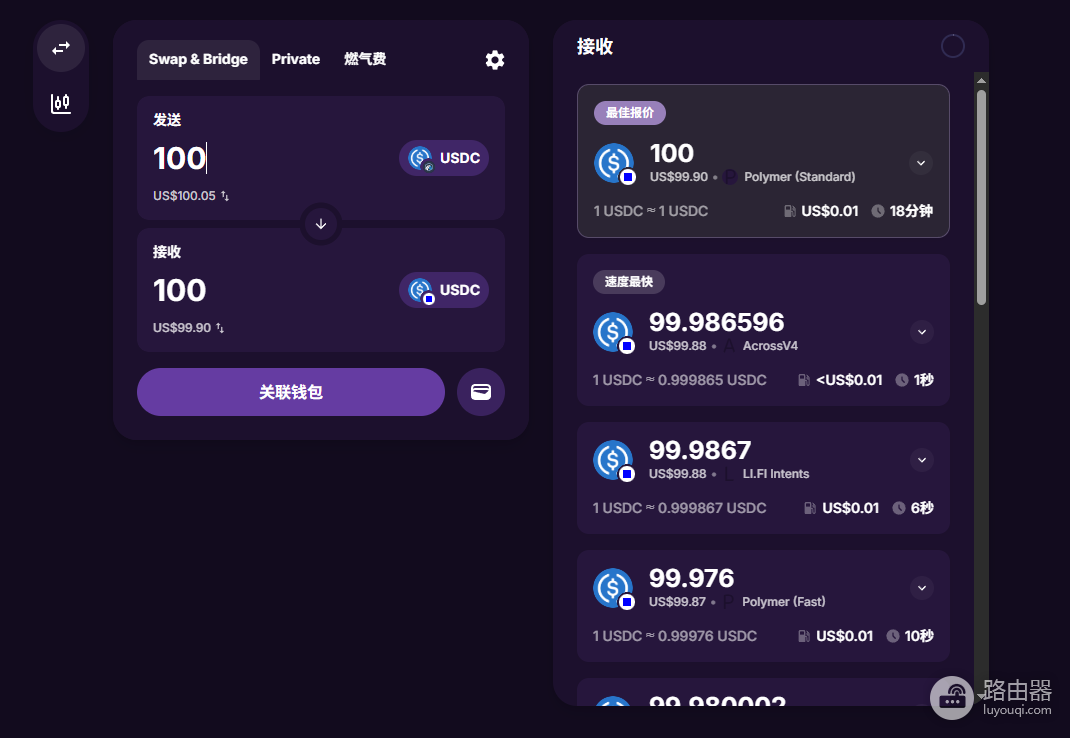The height and width of the screenshot is (738, 1070).
Task: Click the 最佳报价 badge
Action: pos(630,113)
